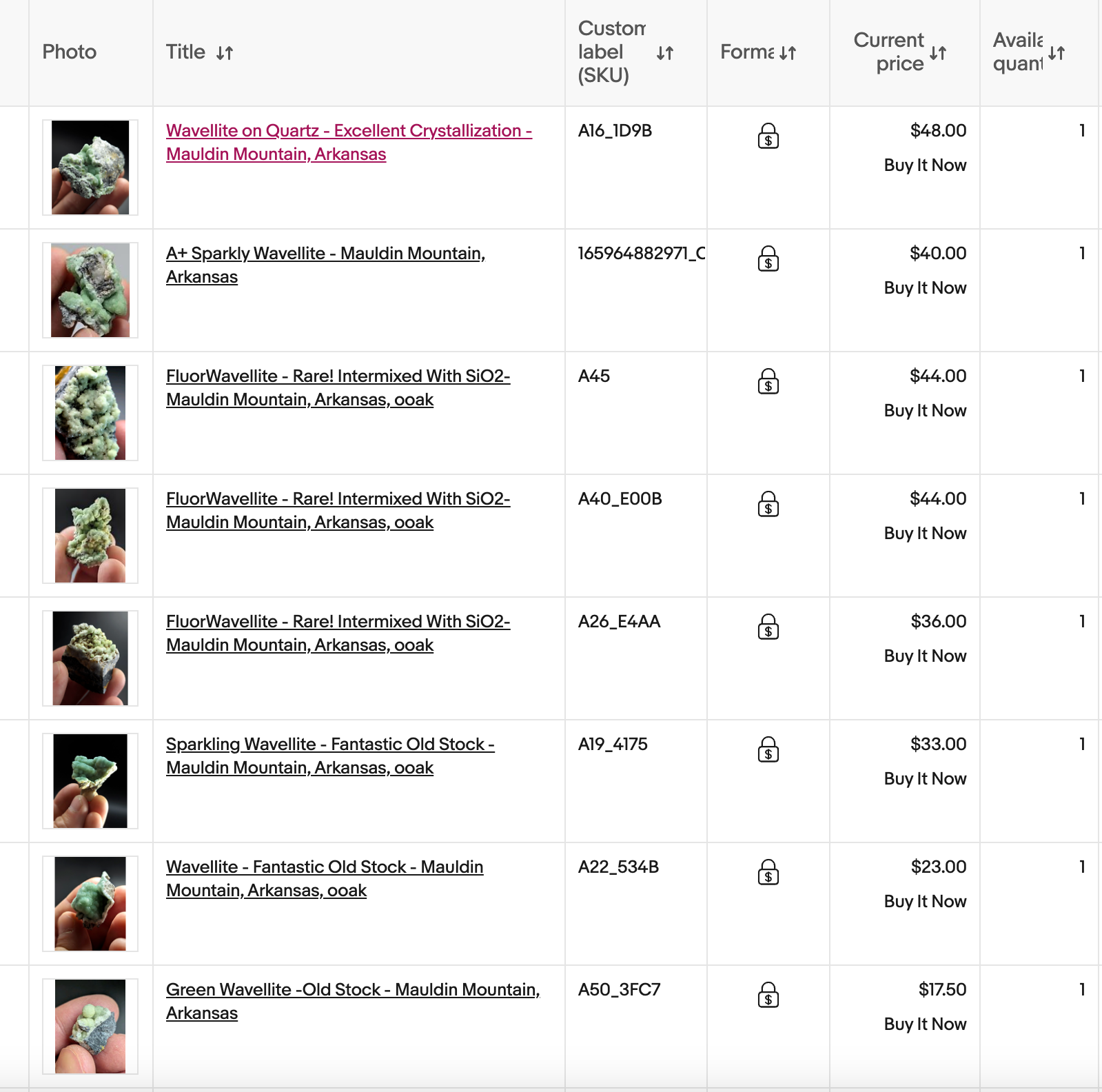The height and width of the screenshot is (1092, 1102).
Task: Sort listings by Title column arrows
Action: point(225,52)
